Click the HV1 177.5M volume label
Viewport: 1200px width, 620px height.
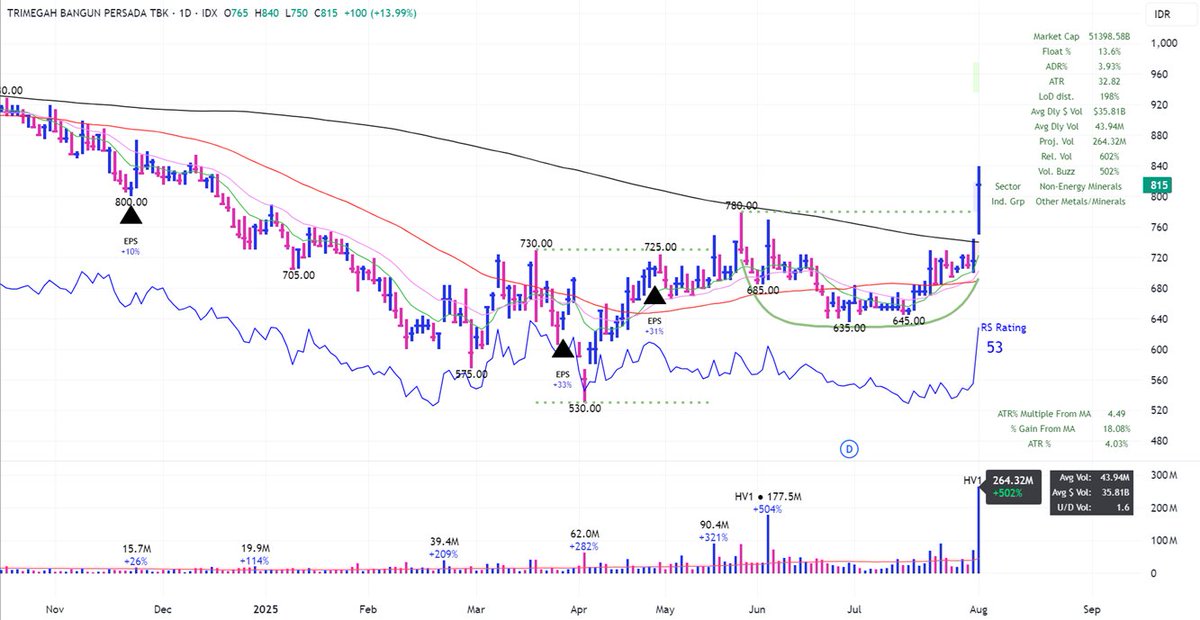tap(770, 495)
